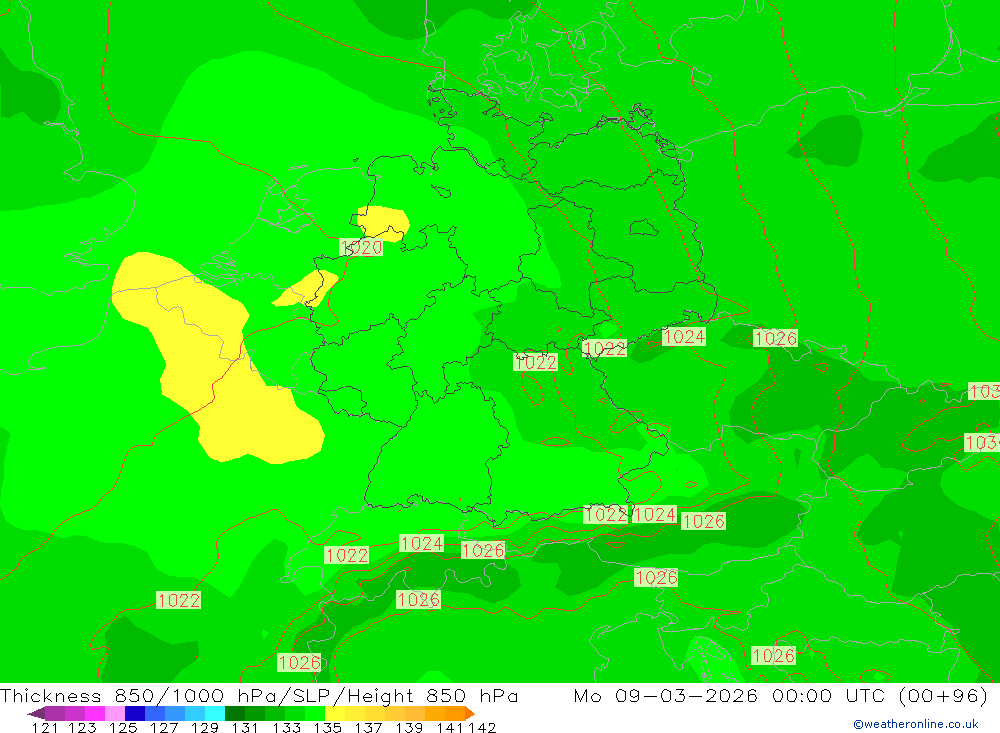Viewport: 1000px width, 733px height.
Task: Click the darkest green legend swatch
Action: [x=235, y=713]
